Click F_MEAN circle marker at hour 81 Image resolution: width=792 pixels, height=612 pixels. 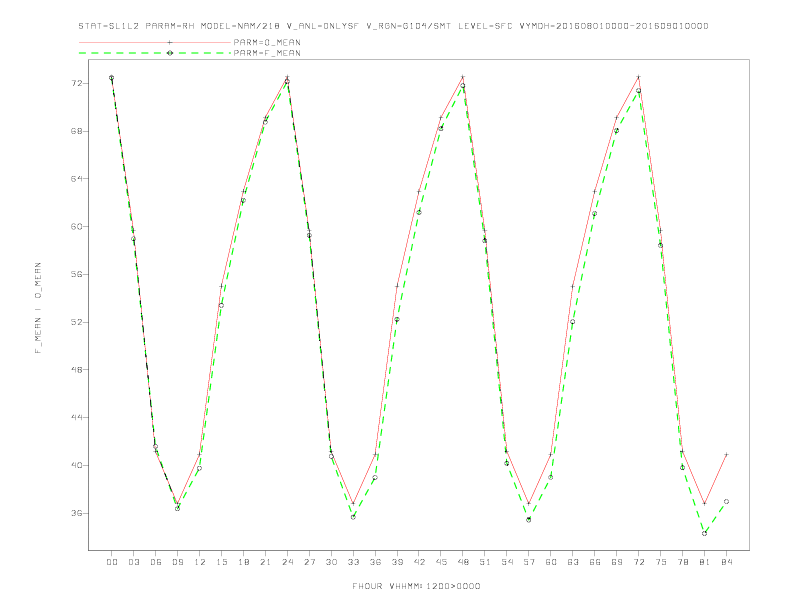[704, 533]
